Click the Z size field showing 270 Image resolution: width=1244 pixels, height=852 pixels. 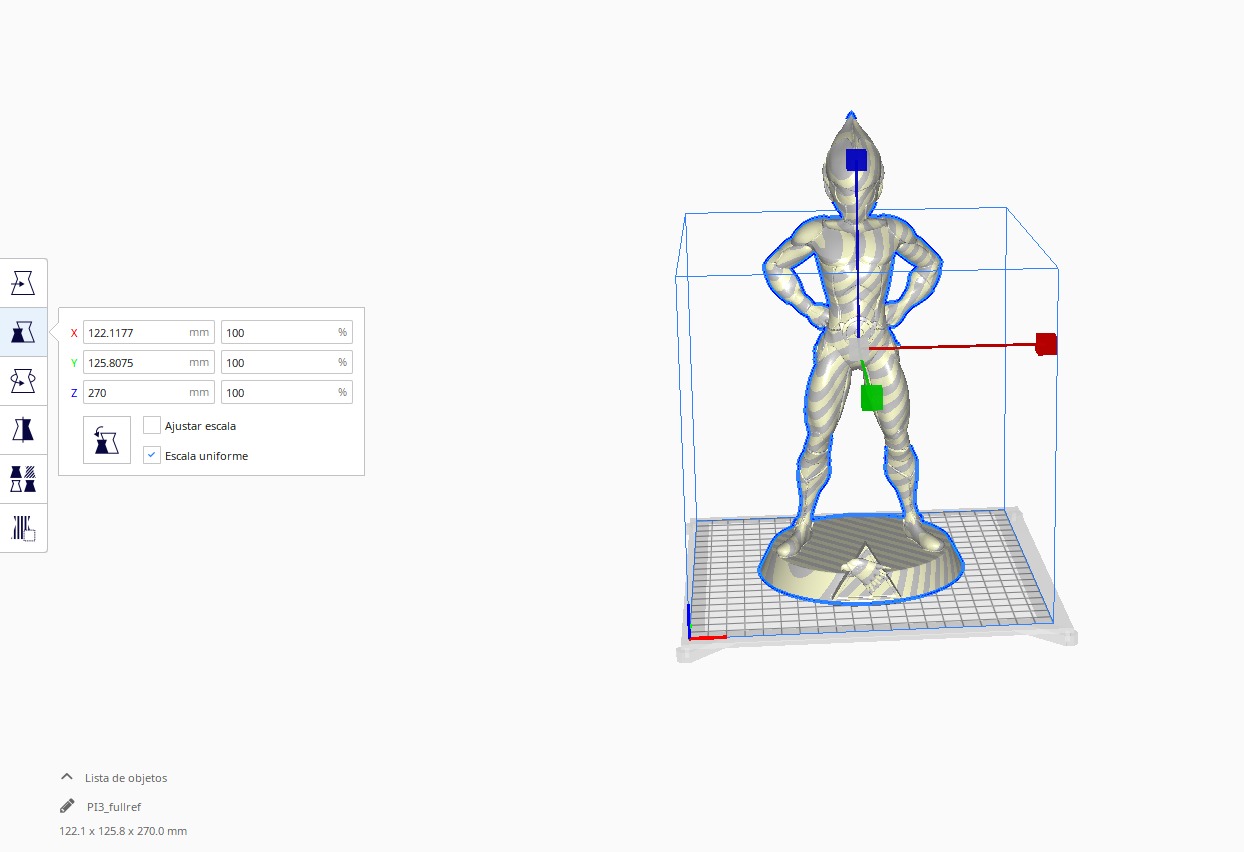[x=149, y=392]
